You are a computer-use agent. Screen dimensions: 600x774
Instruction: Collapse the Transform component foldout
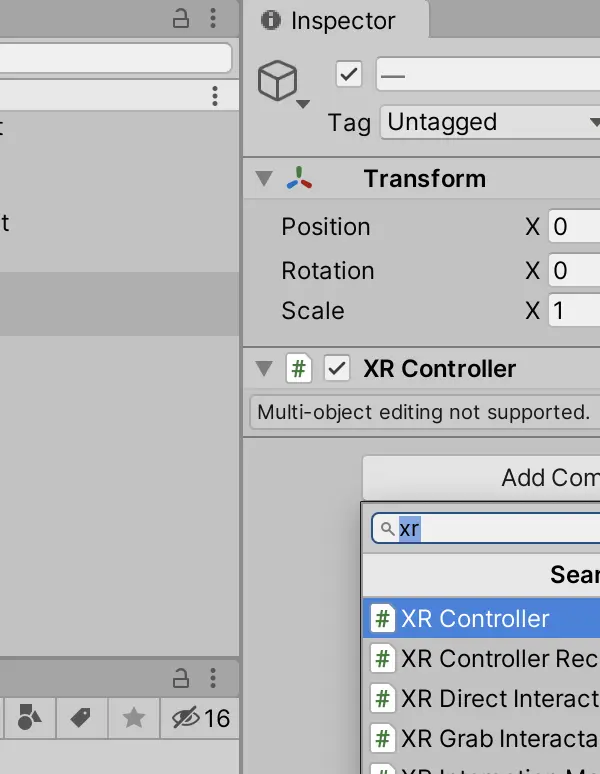264,178
